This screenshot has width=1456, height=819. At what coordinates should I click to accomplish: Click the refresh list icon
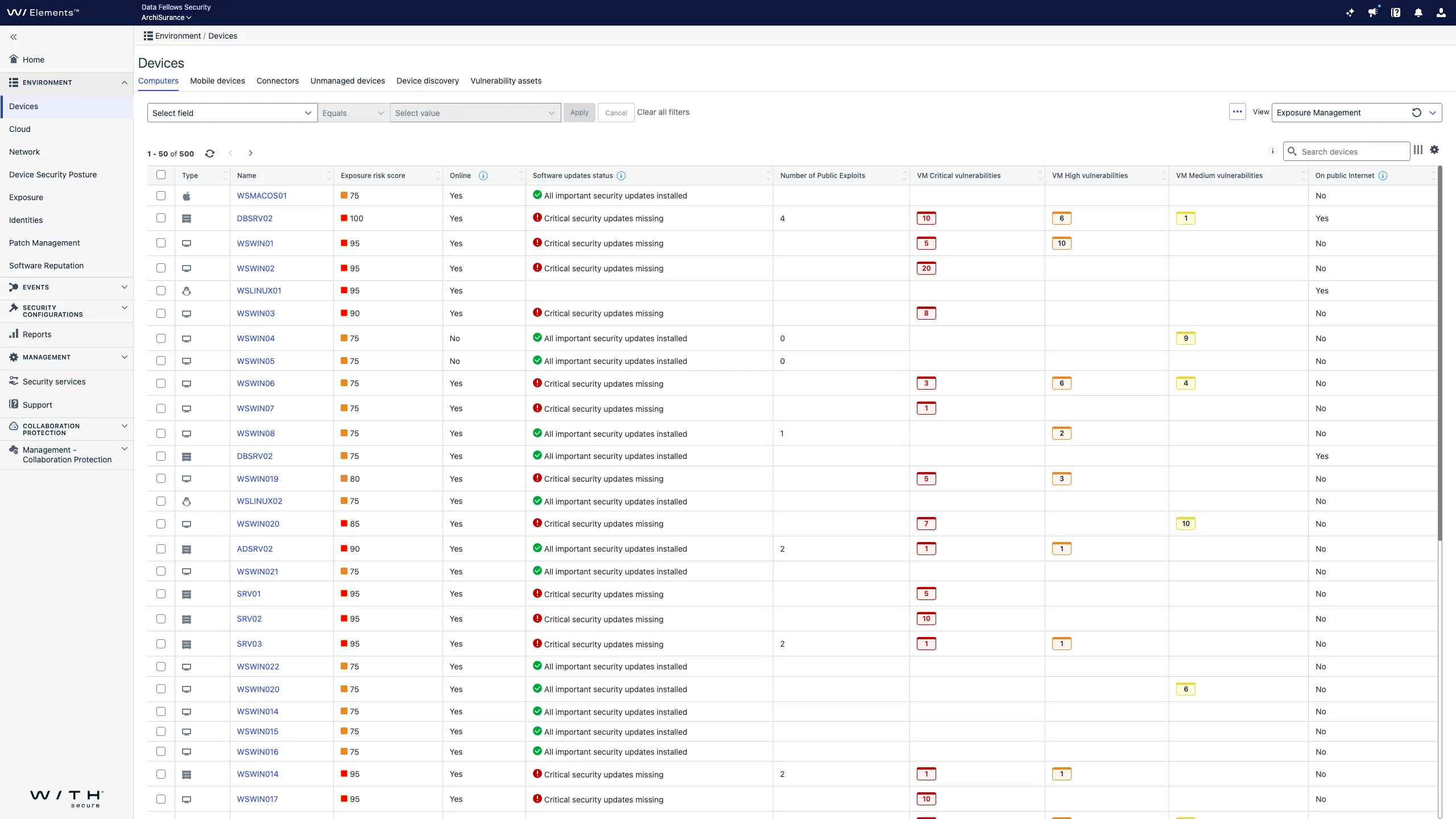click(210, 154)
